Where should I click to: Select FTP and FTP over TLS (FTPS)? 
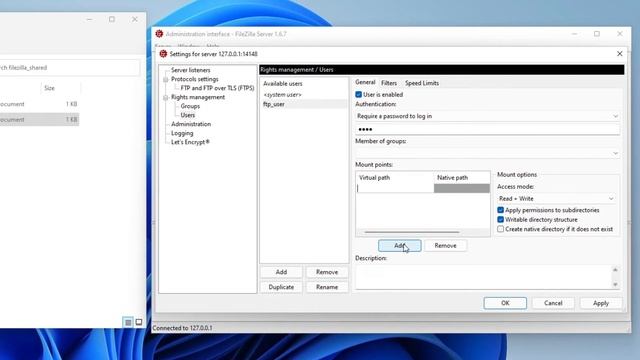point(217,88)
